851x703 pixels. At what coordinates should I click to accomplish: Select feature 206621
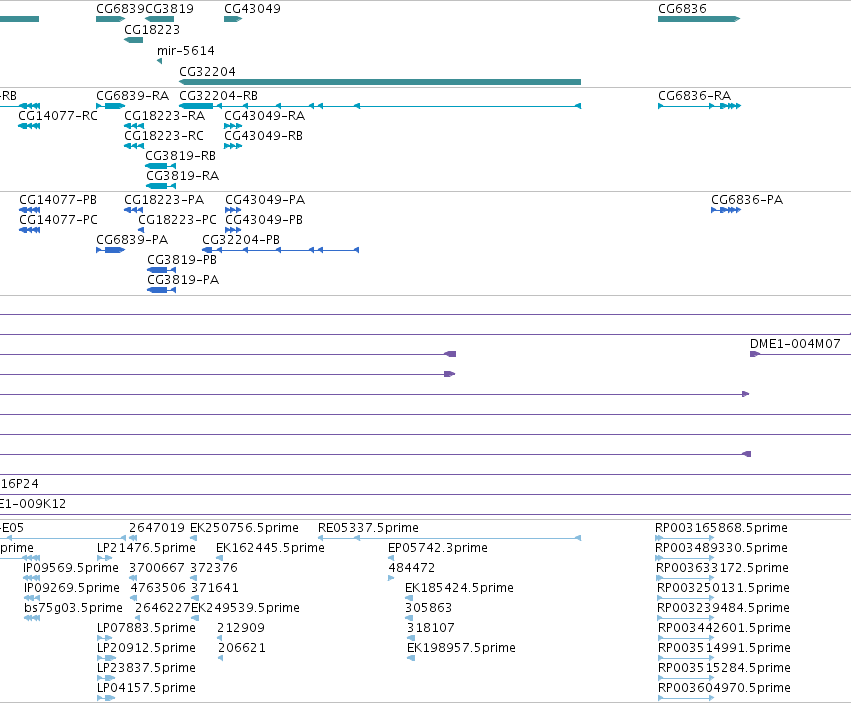pos(220,658)
